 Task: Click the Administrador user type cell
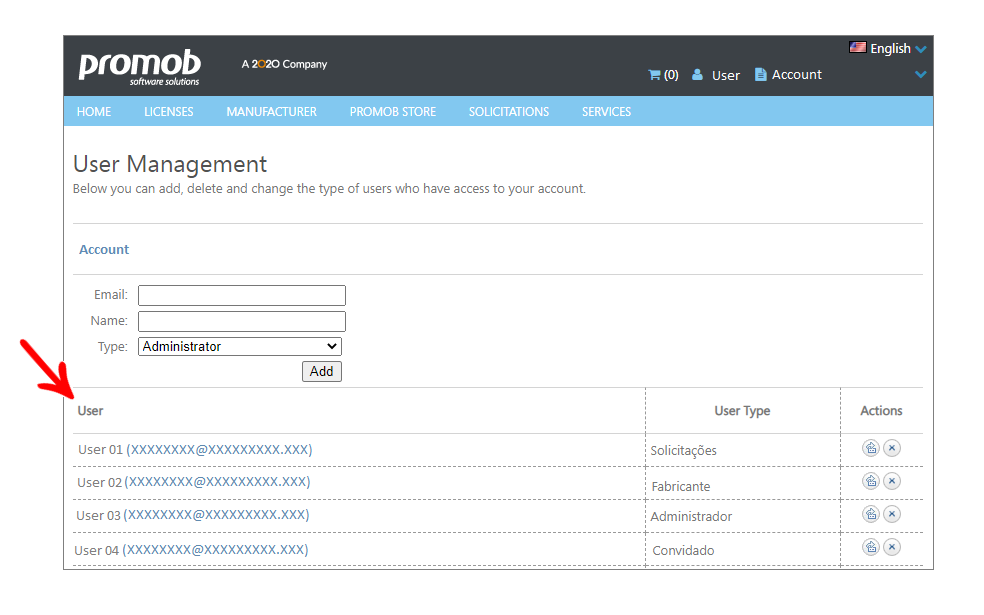tap(691, 516)
